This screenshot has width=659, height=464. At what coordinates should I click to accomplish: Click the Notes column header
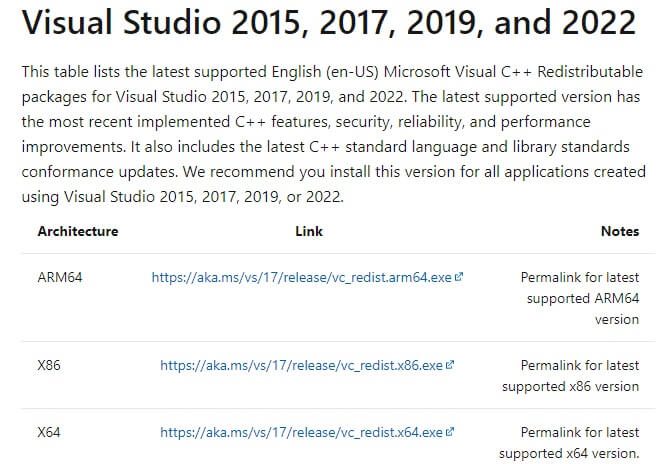coord(620,232)
